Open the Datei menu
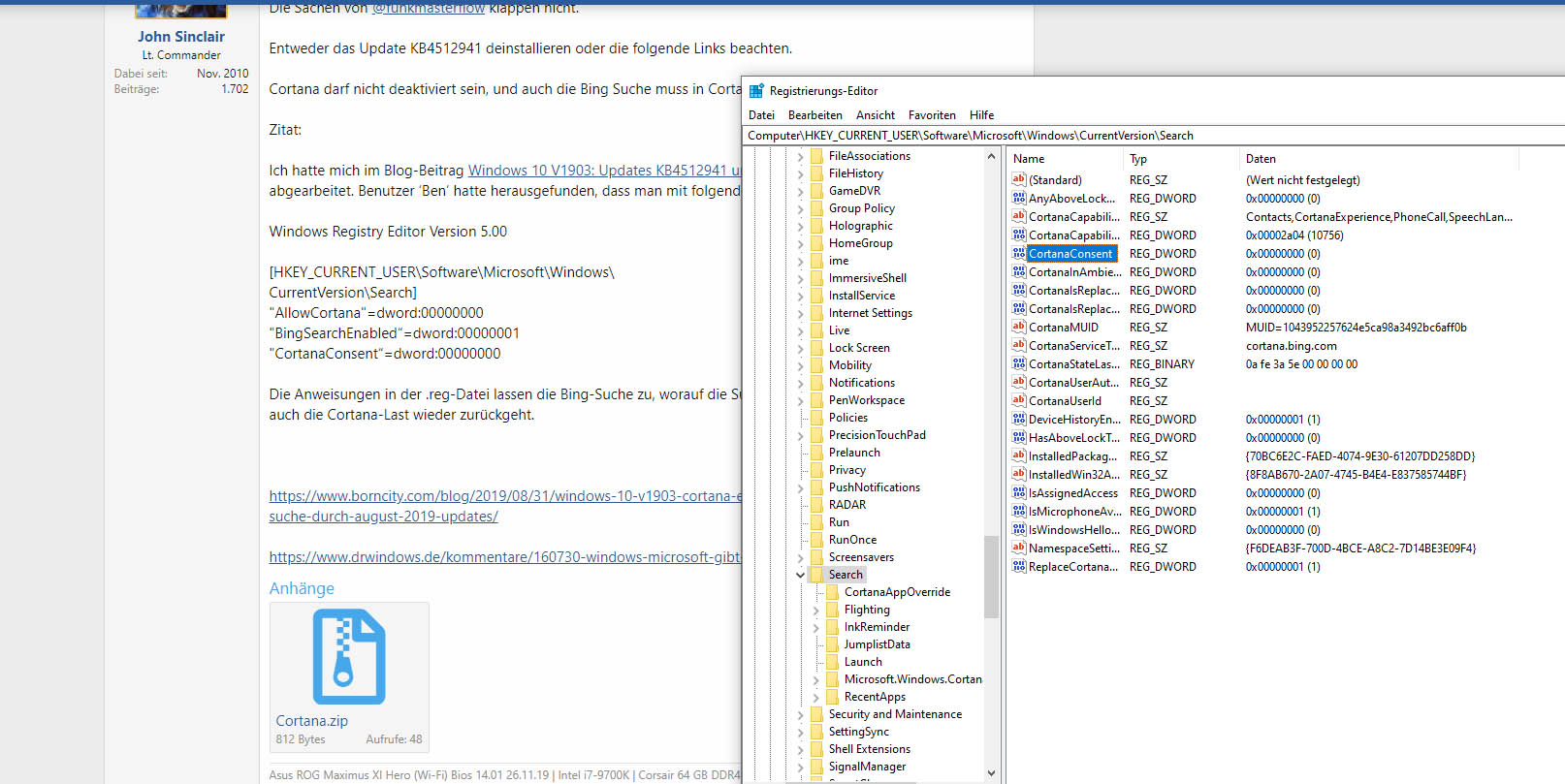Image resolution: width=1565 pixels, height=784 pixels. (x=761, y=115)
